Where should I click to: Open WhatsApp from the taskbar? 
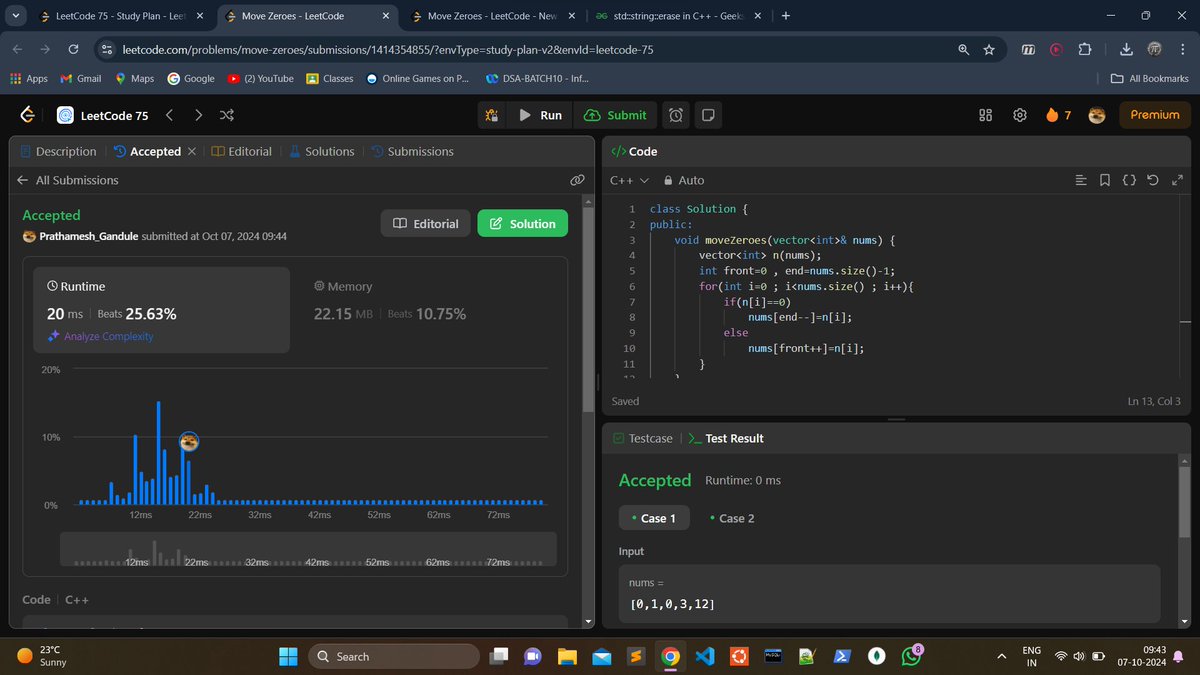point(911,656)
